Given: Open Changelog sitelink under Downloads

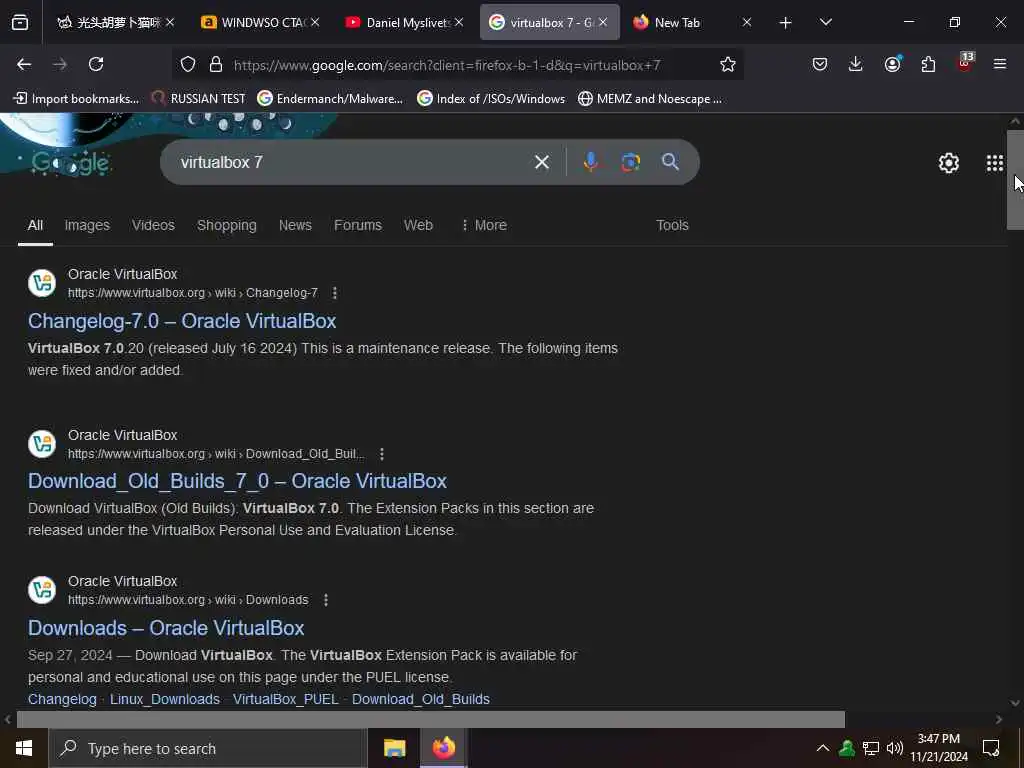Looking at the screenshot, I should tap(62, 699).
